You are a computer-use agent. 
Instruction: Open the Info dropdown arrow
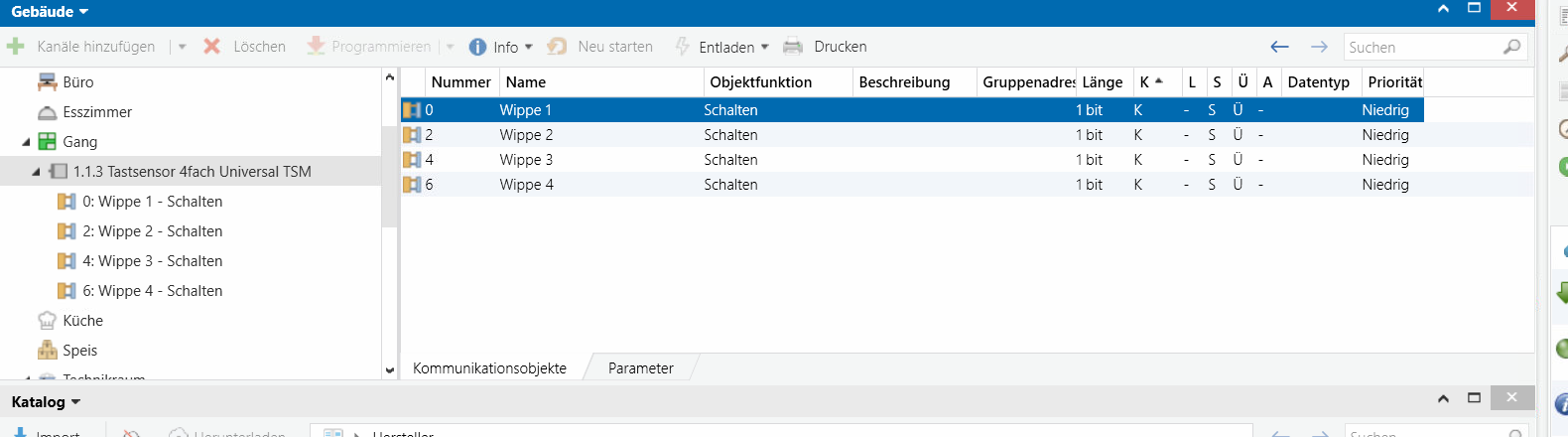tap(529, 47)
